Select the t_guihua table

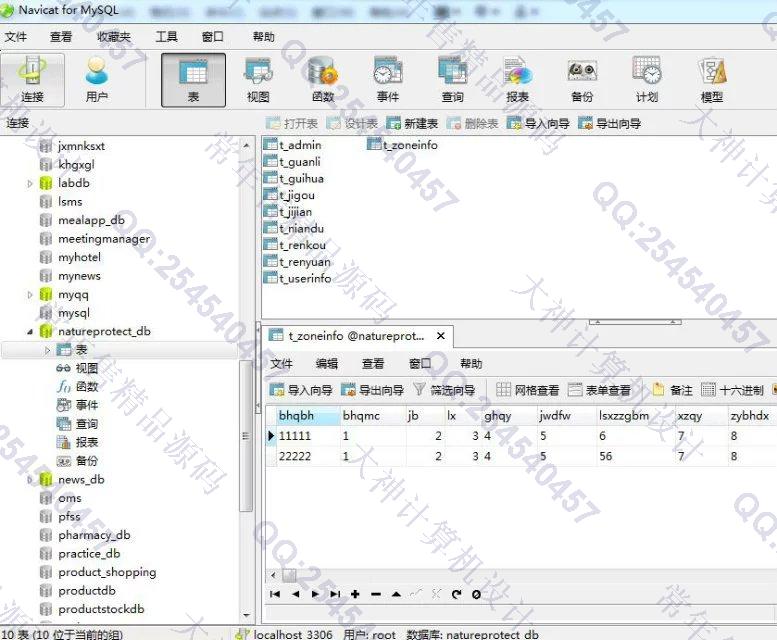click(294, 178)
